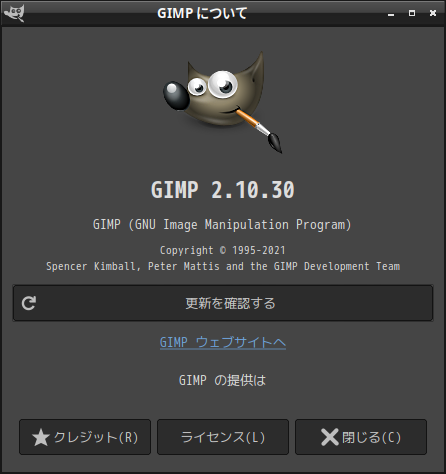The width and height of the screenshot is (446, 474).
Task: Check for updates with 更新を確認する
Action: coord(223,303)
